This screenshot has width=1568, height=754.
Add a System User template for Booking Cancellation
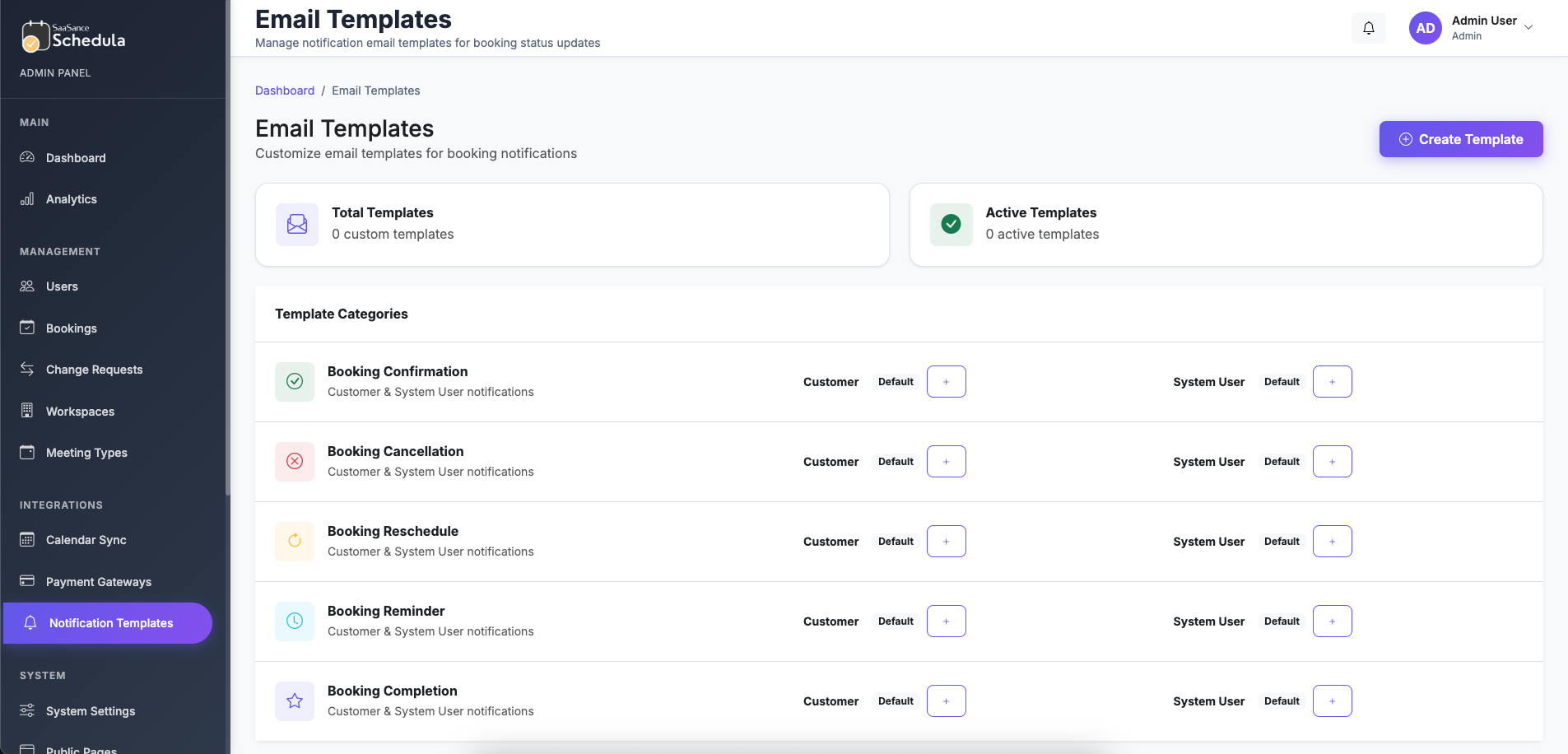pos(1332,461)
